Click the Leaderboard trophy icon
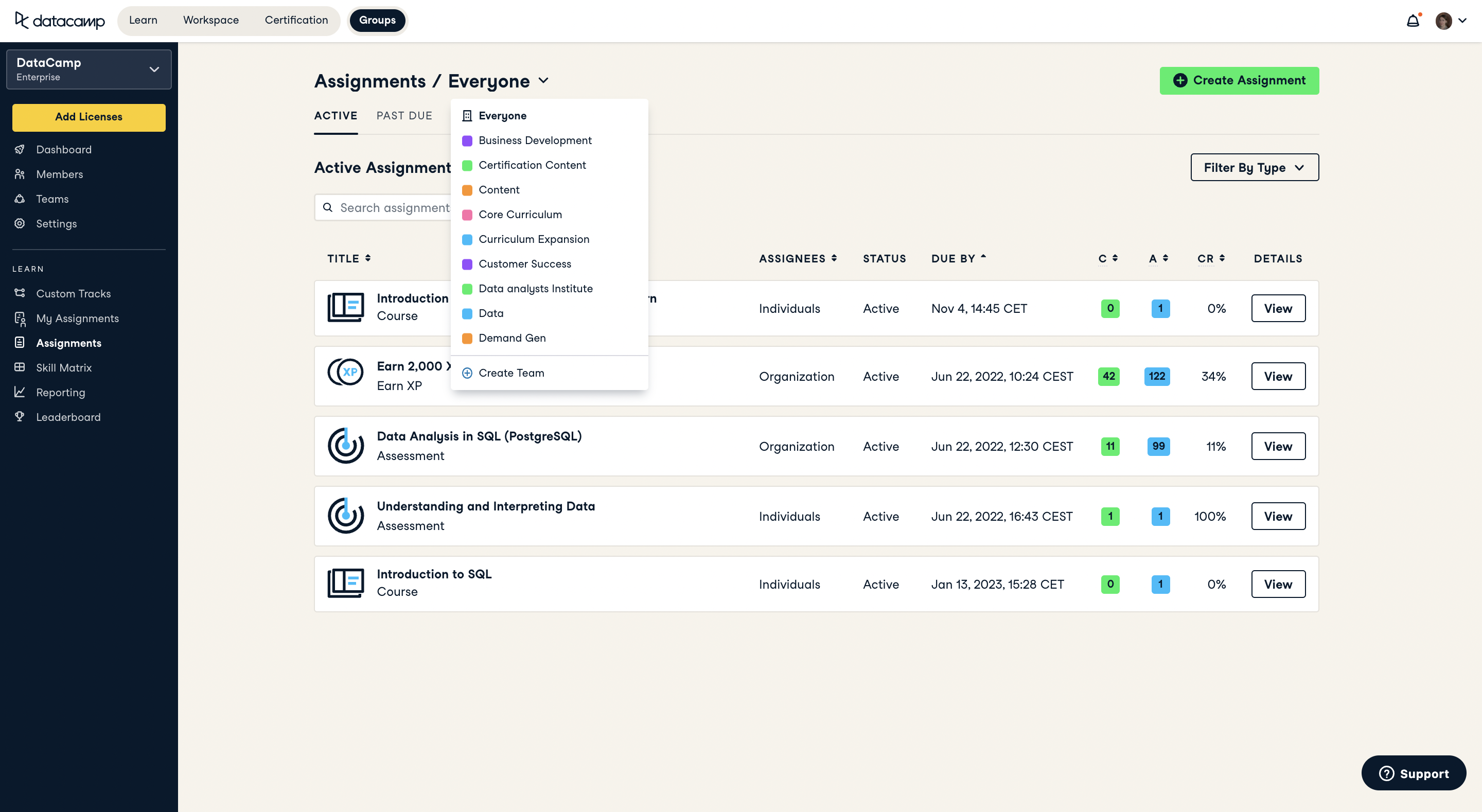 pyautogui.click(x=20, y=417)
